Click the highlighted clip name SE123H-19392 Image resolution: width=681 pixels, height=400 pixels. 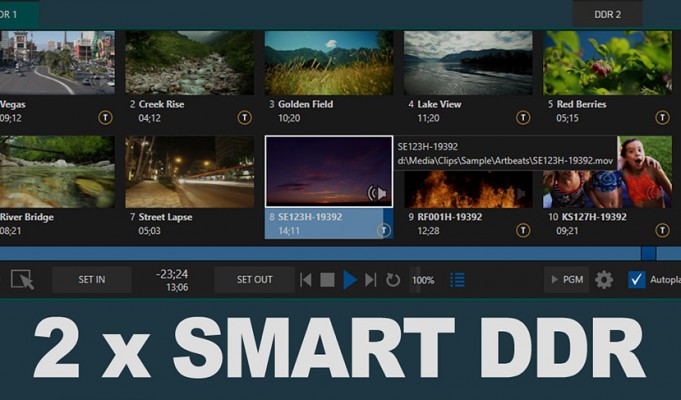click(310, 217)
